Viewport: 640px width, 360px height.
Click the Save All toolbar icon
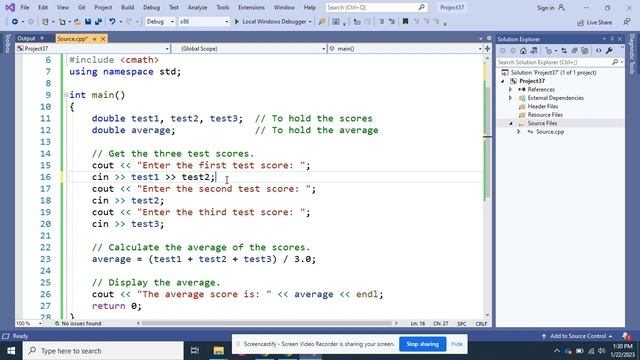pos(98,22)
